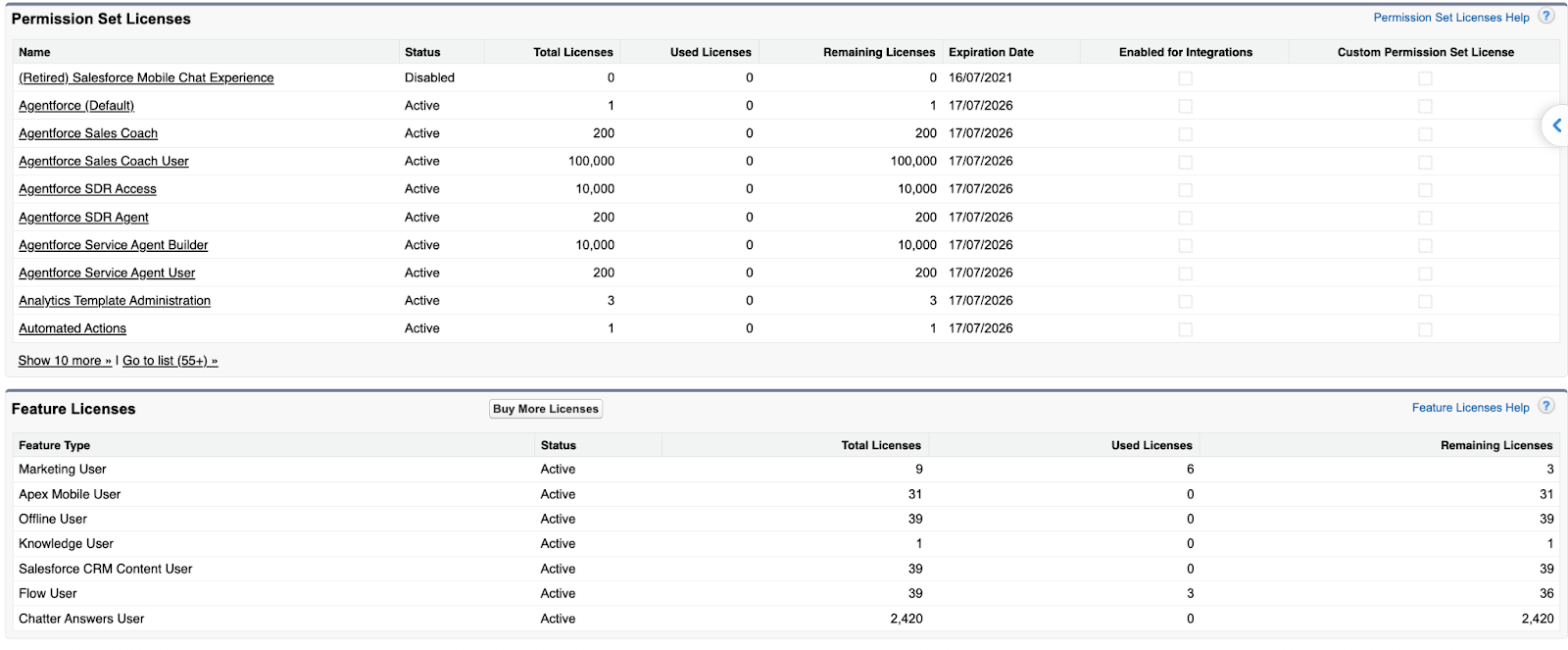Image resolution: width=1568 pixels, height=650 pixels.
Task: Click the Name column header in Permission Set Licenses
Action: [34, 52]
